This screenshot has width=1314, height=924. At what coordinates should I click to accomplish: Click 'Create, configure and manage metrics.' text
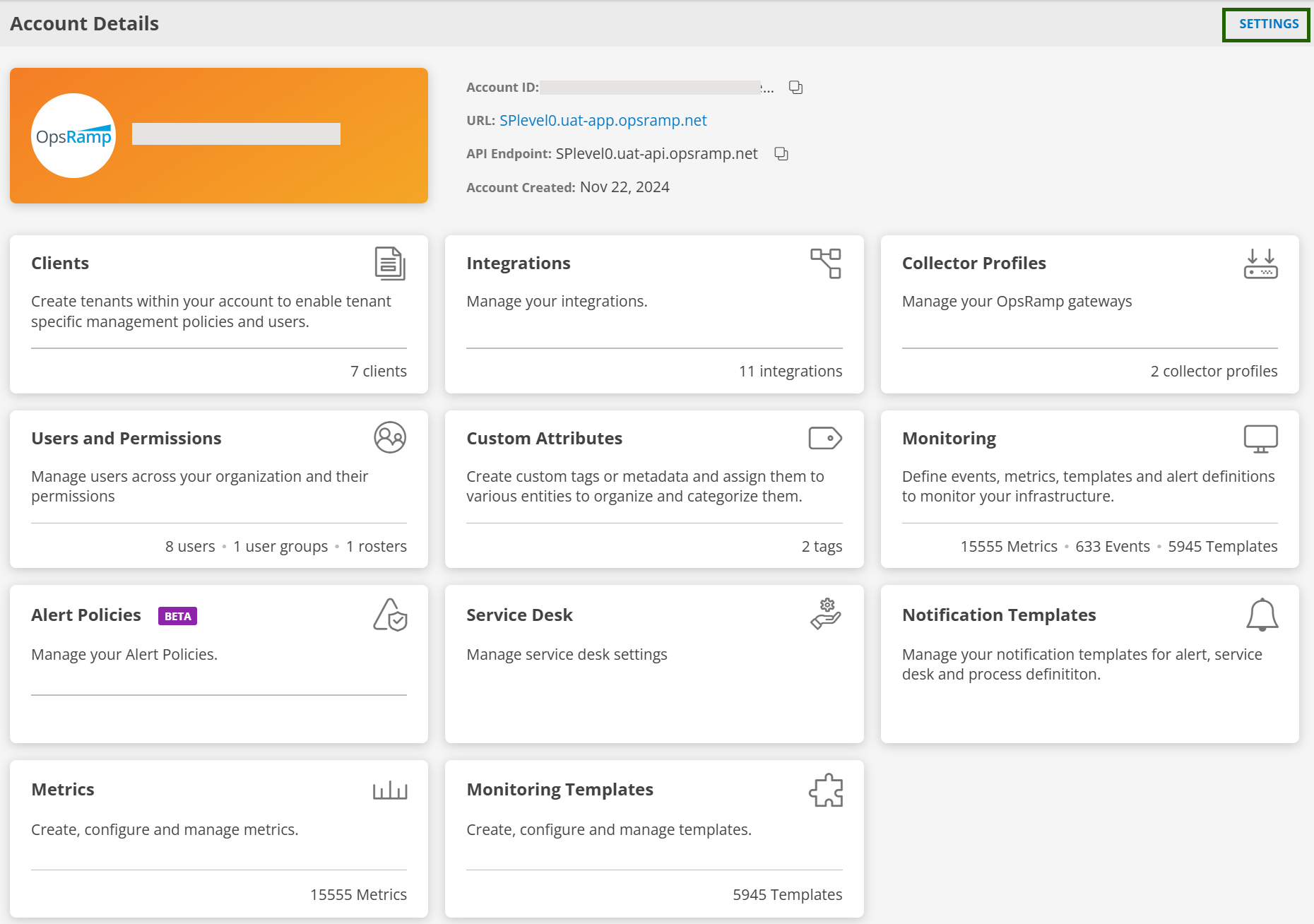click(165, 830)
